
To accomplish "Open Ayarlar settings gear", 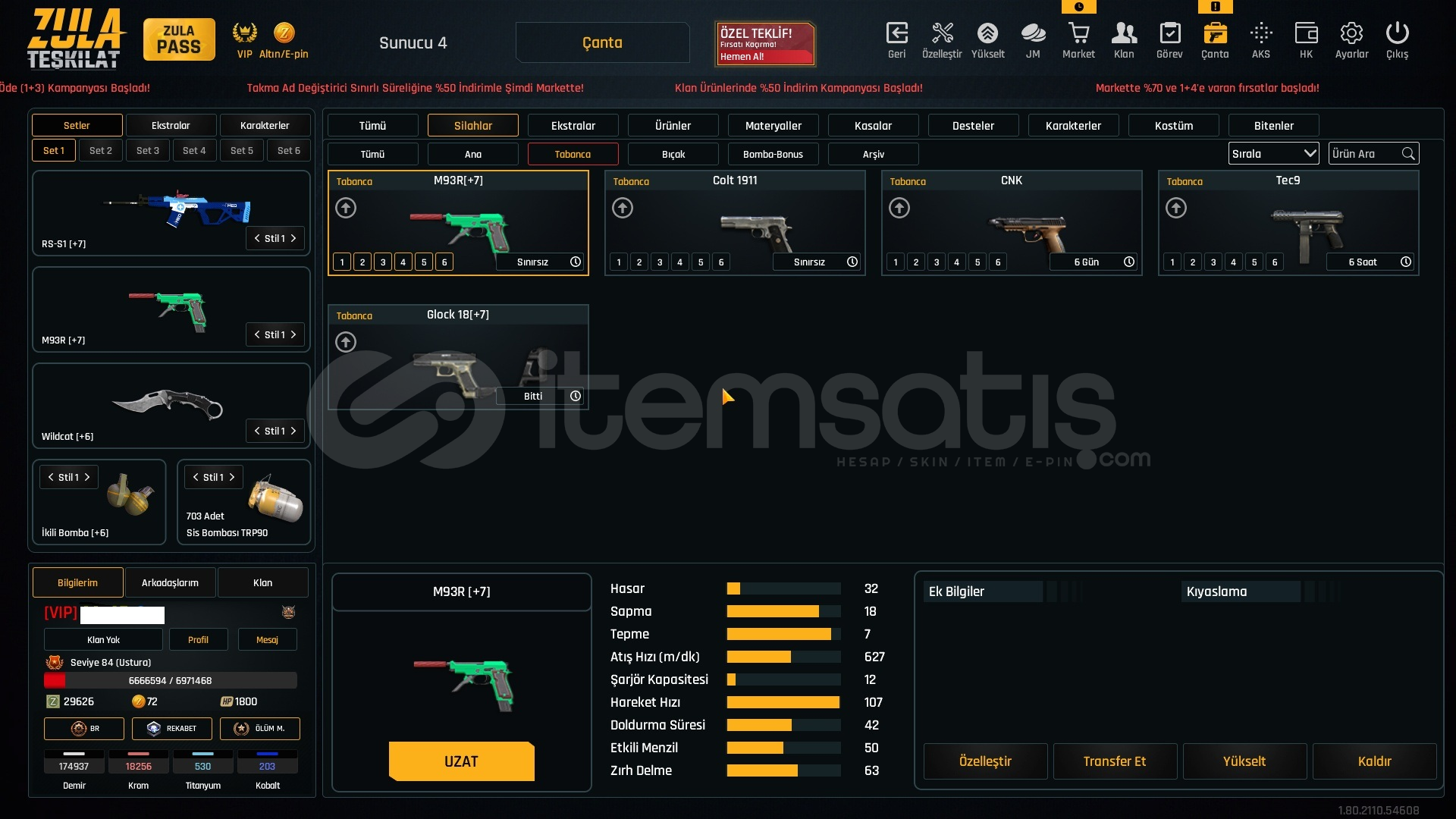I will 1351,34.
